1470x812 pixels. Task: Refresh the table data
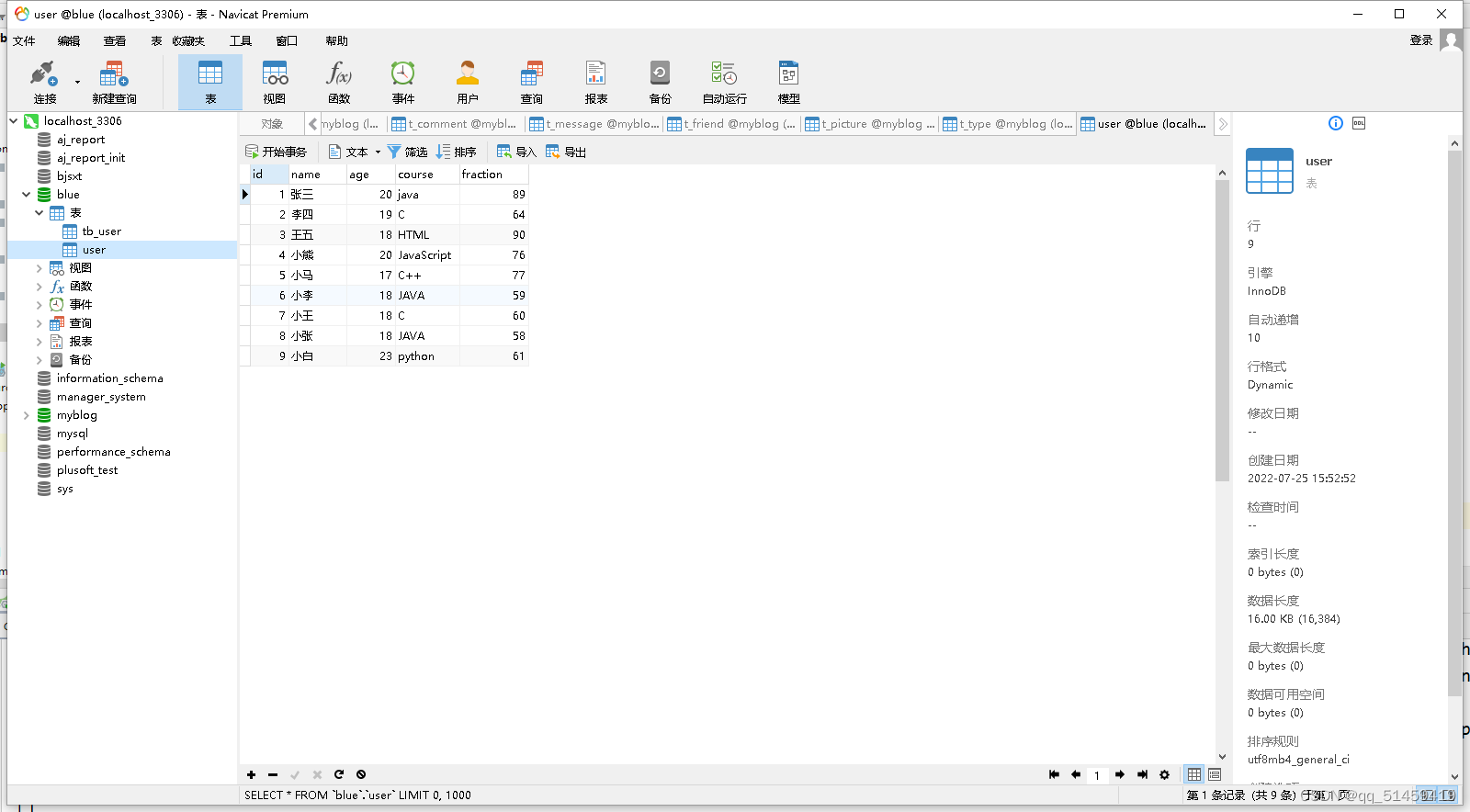pos(339,774)
